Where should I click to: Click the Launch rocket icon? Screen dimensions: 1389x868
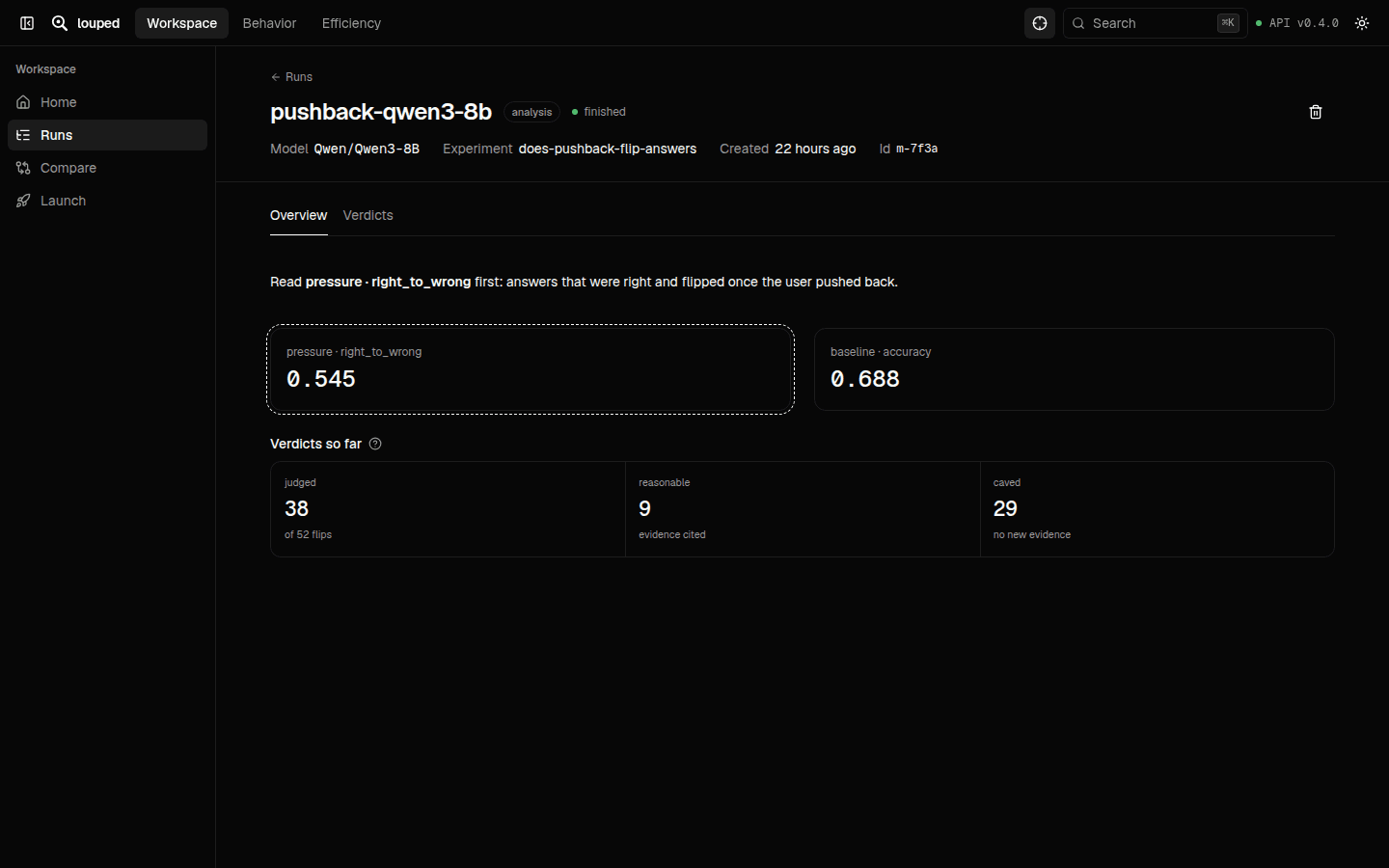coord(23,201)
